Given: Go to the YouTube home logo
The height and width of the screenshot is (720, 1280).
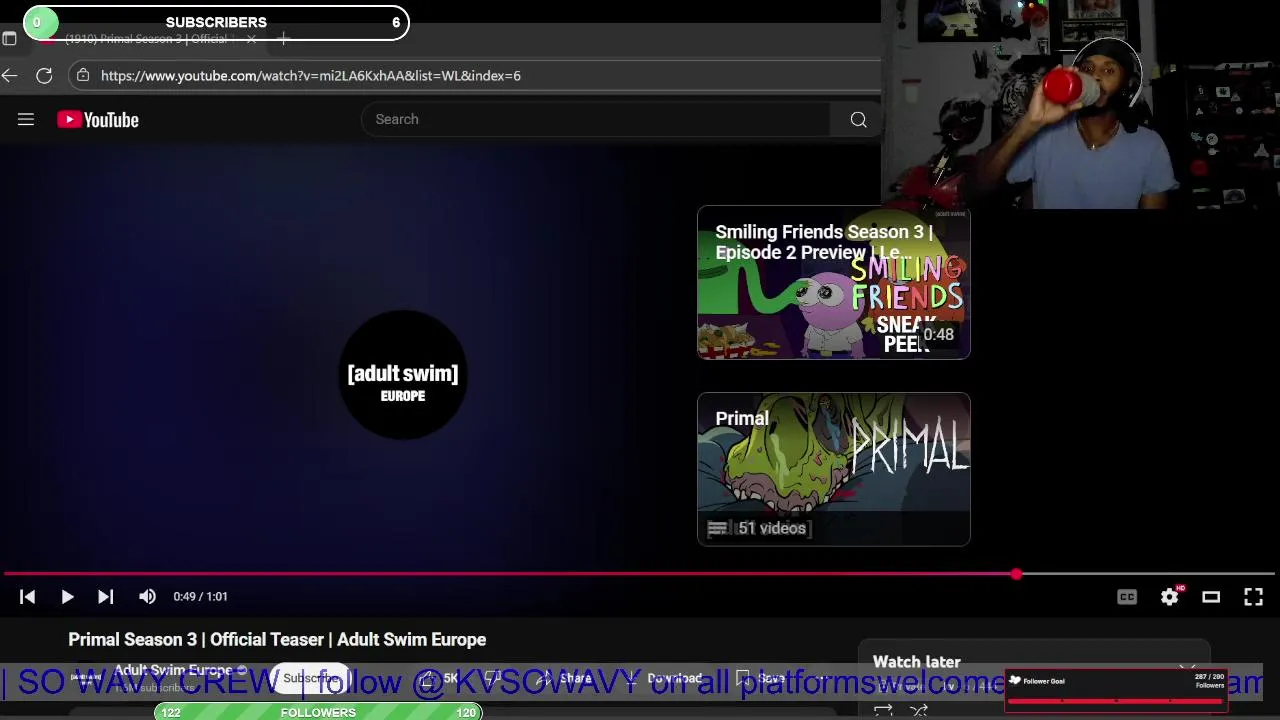Looking at the screenshot, I should 97,119.
